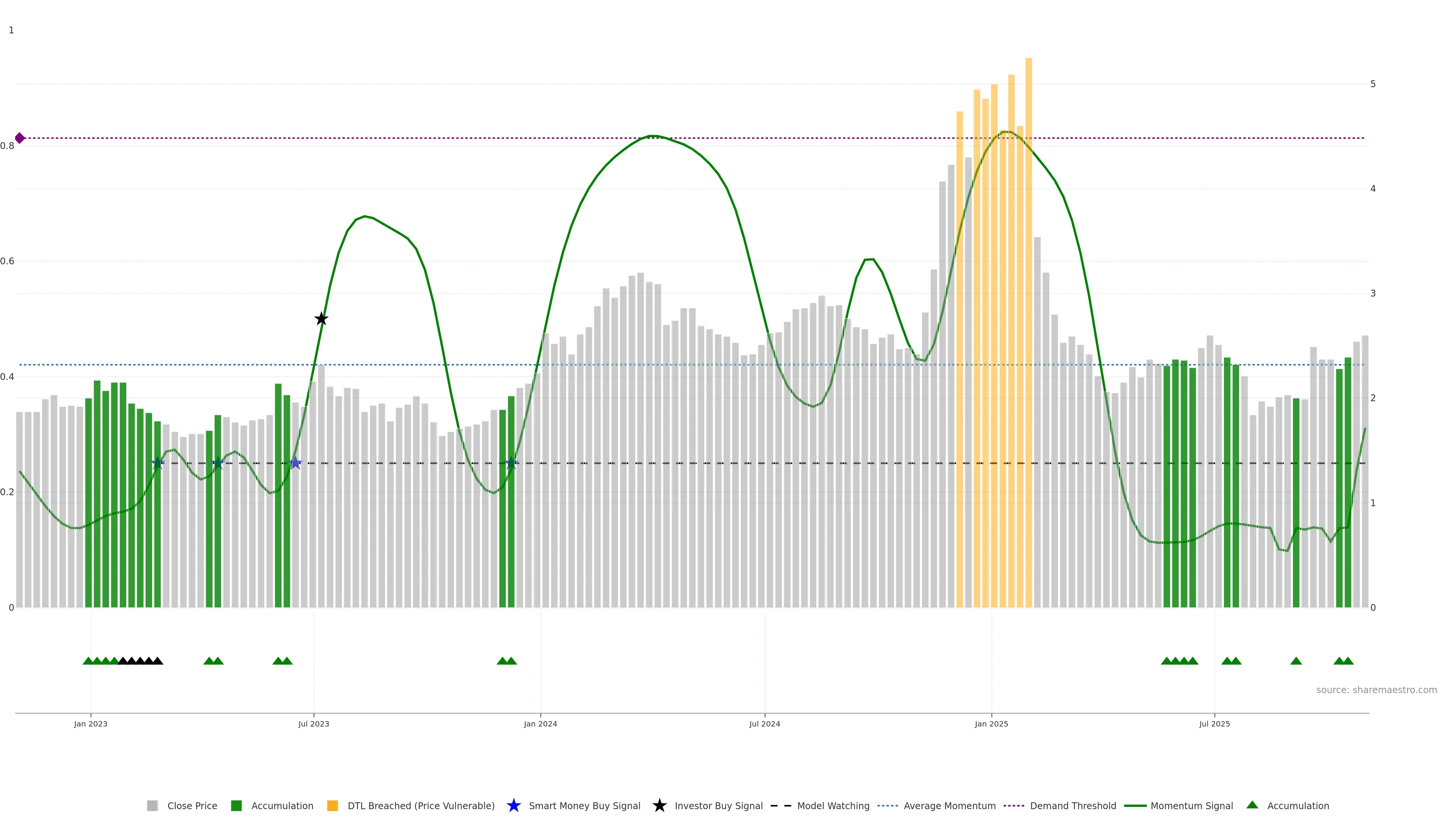
Task: Toggle Average Momentum legend entry
Action: tap(949, 806)
